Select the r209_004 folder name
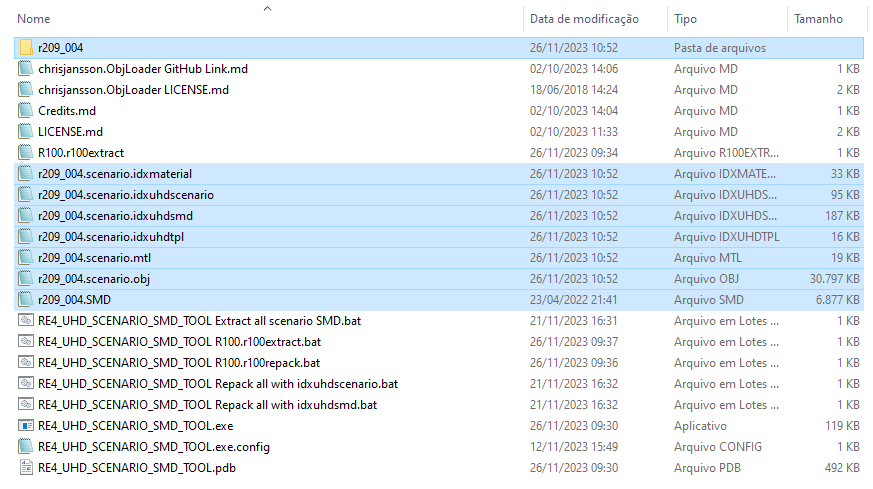The image size is (873, 489). 61,48
